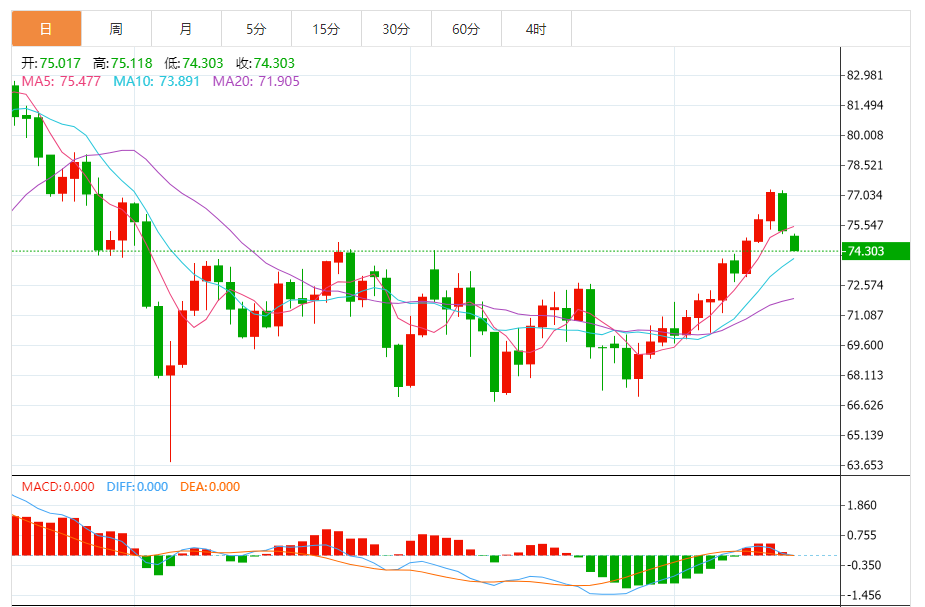Open the 5分 five-minute chart tab

(x=256, y=29)
